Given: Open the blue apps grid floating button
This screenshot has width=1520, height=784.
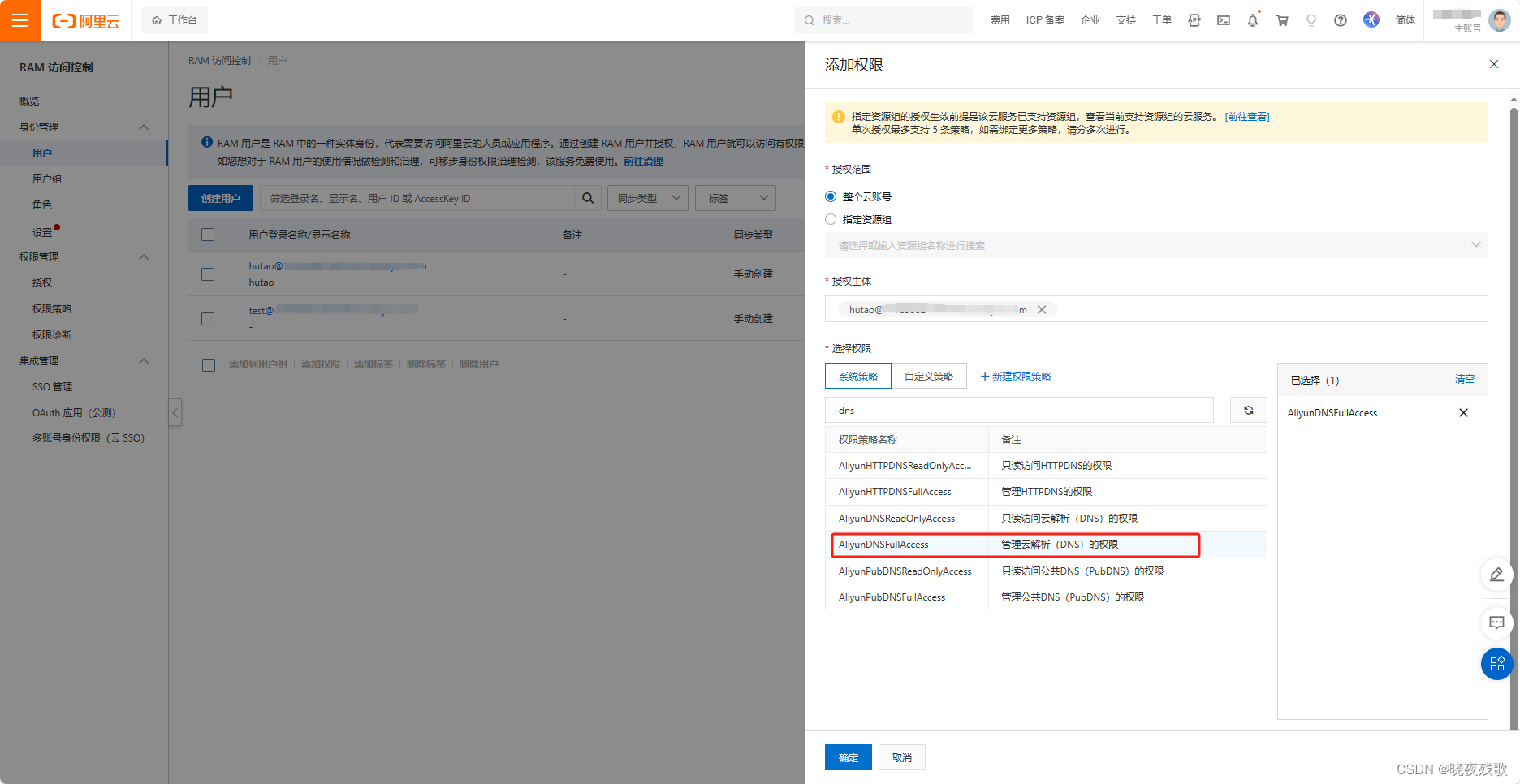Looking at the screenshot, I should click(1497, 664).
